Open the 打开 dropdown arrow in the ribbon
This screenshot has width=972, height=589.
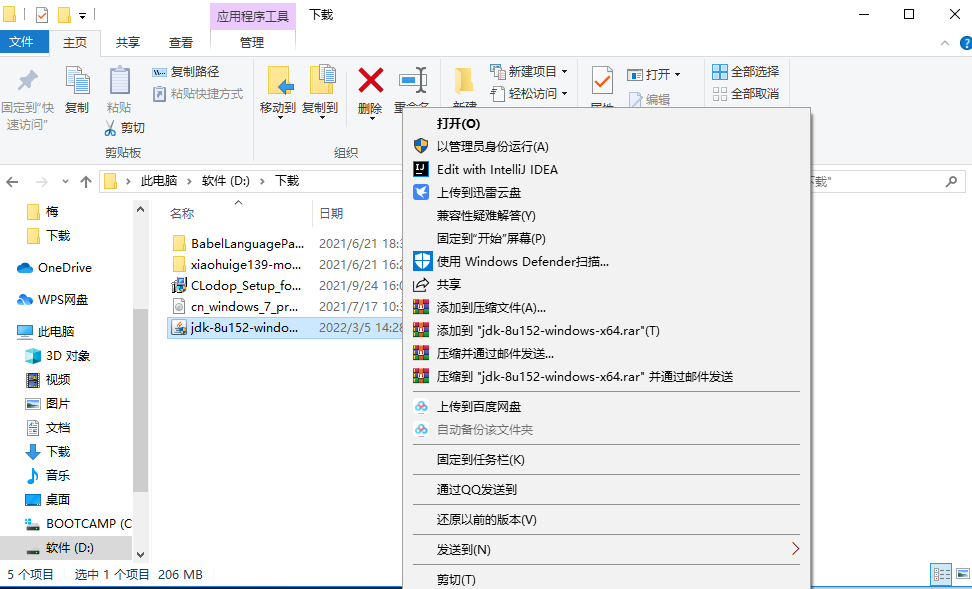point(677,74)
